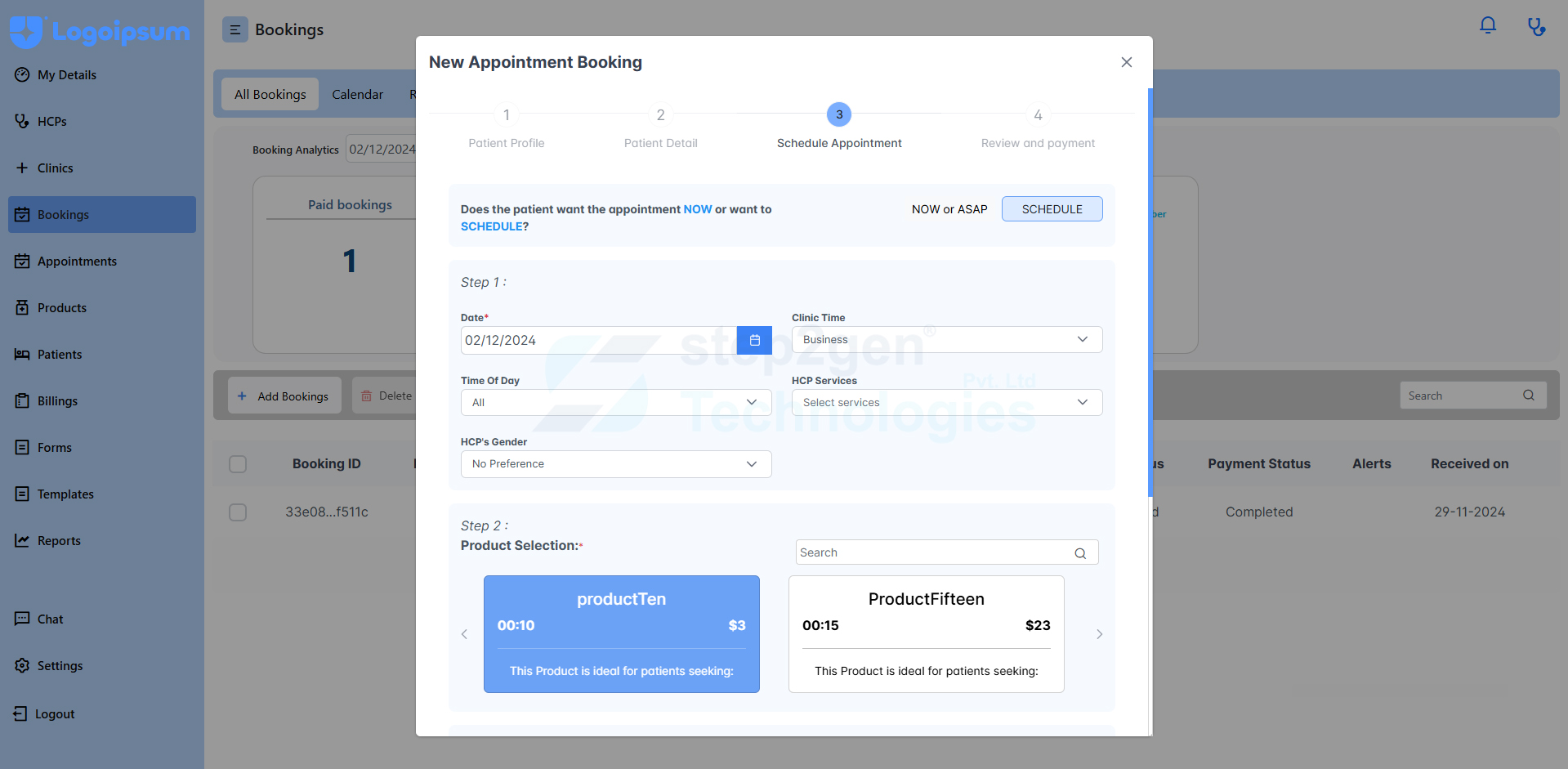The width and height of the screenshot is (1568, 769).
Task: Click the Received on column header
Action: (x=1469, y=463)
